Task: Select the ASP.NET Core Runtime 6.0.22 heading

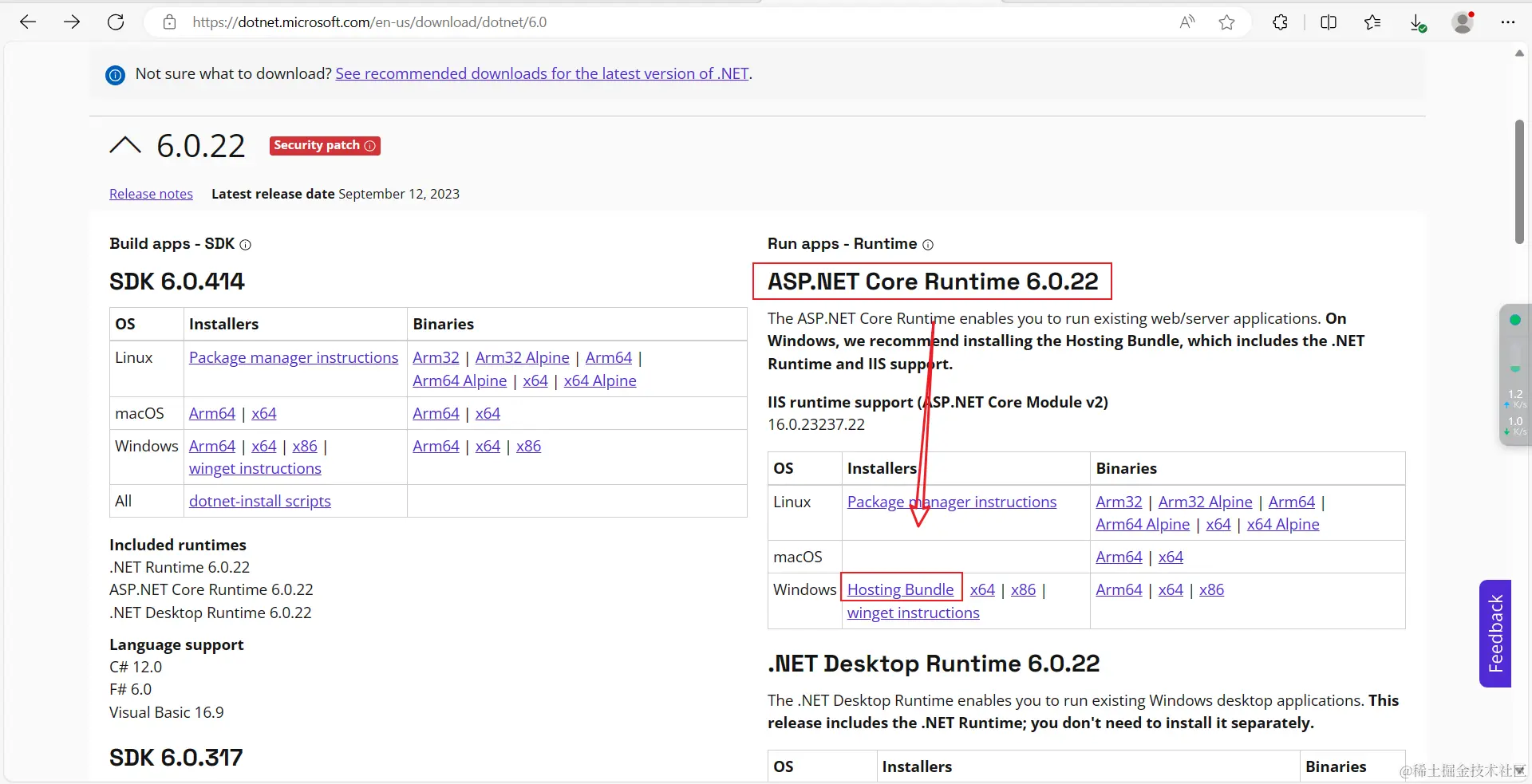Action: click(933, 282)
